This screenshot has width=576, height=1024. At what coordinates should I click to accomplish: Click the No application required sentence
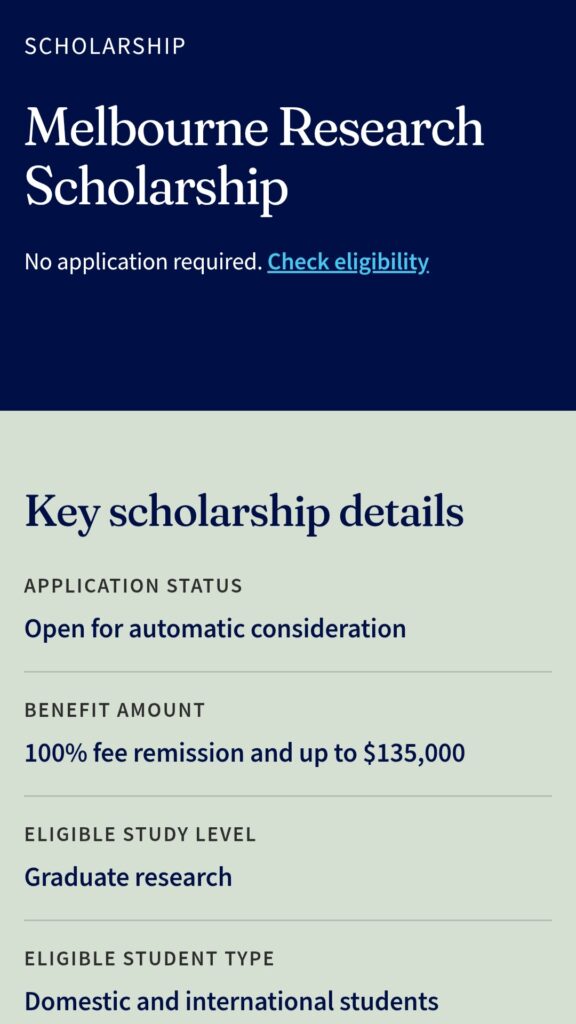140,261
